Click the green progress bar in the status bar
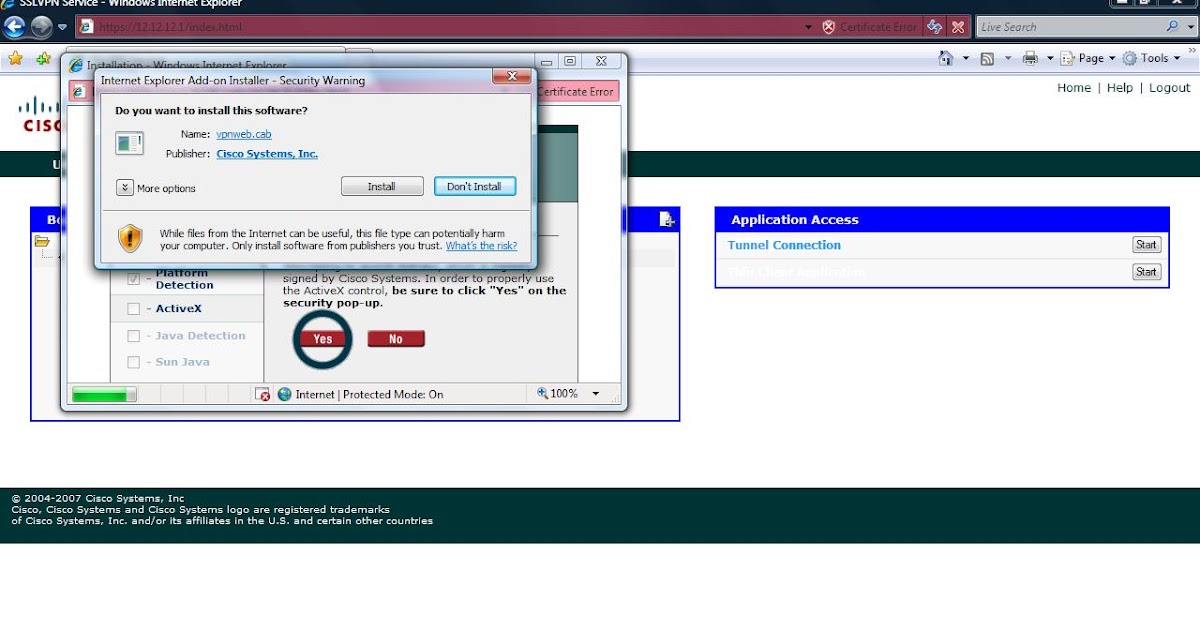 (104, 395)
